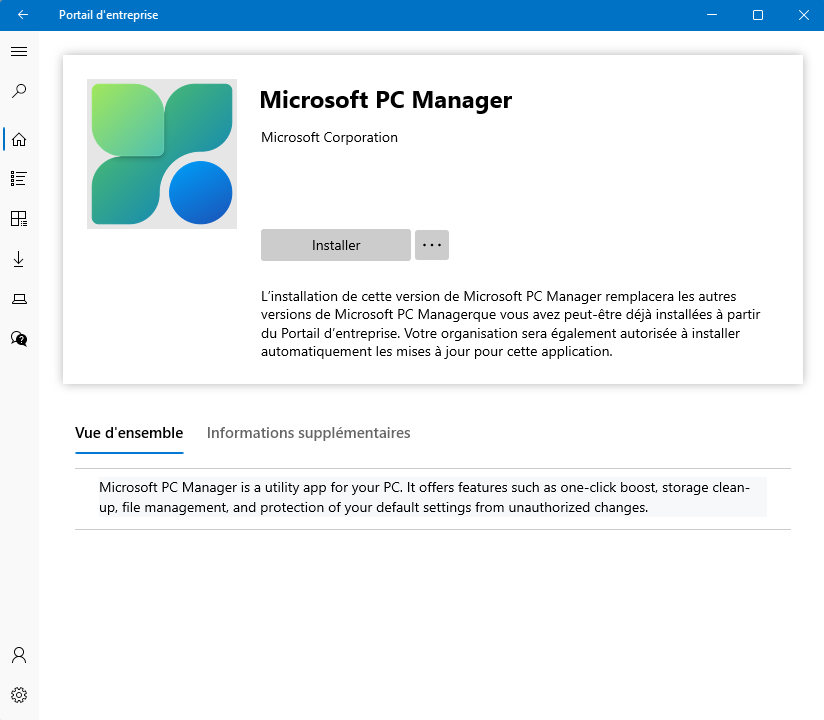Open devices laptop icon in sidebar
This screenshot has height=720, width=824.
[x=19, y=299]
